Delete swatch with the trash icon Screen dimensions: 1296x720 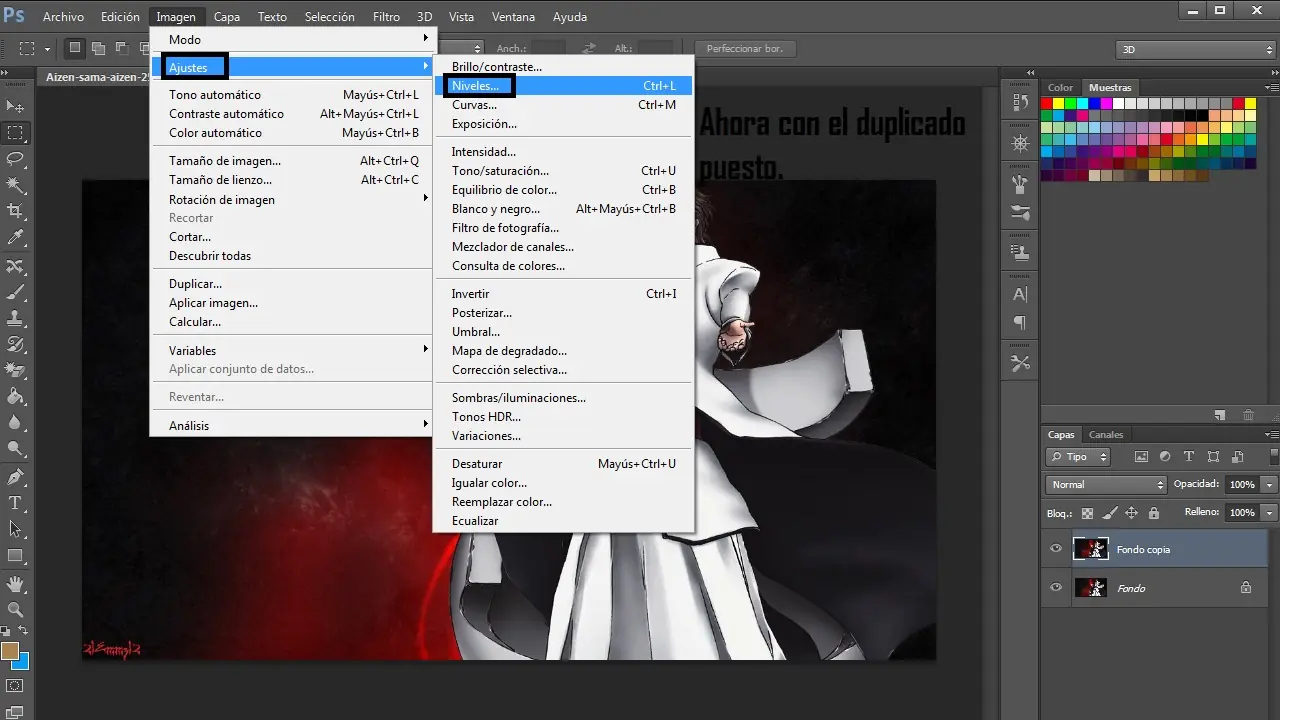(x=1248, y=415)
